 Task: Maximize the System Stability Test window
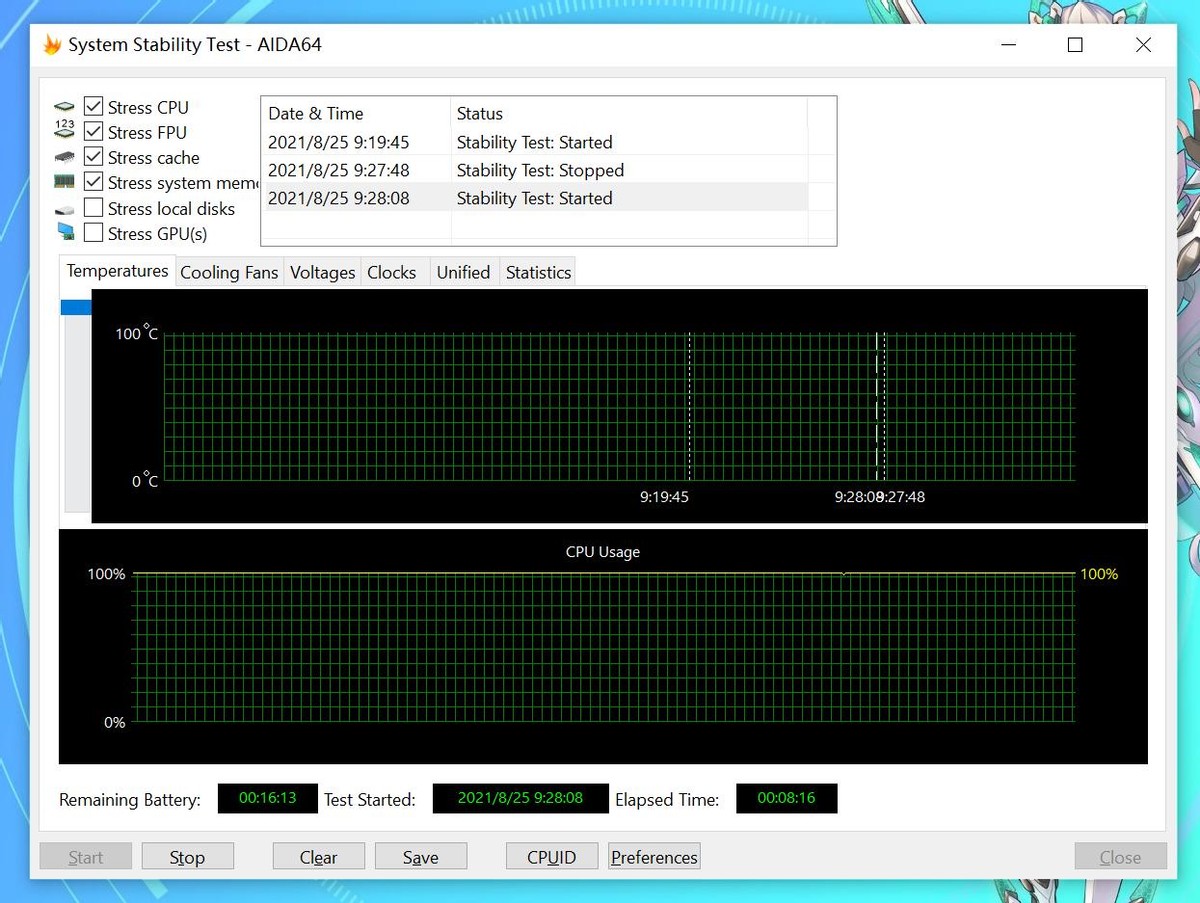tap(1075, 45)
